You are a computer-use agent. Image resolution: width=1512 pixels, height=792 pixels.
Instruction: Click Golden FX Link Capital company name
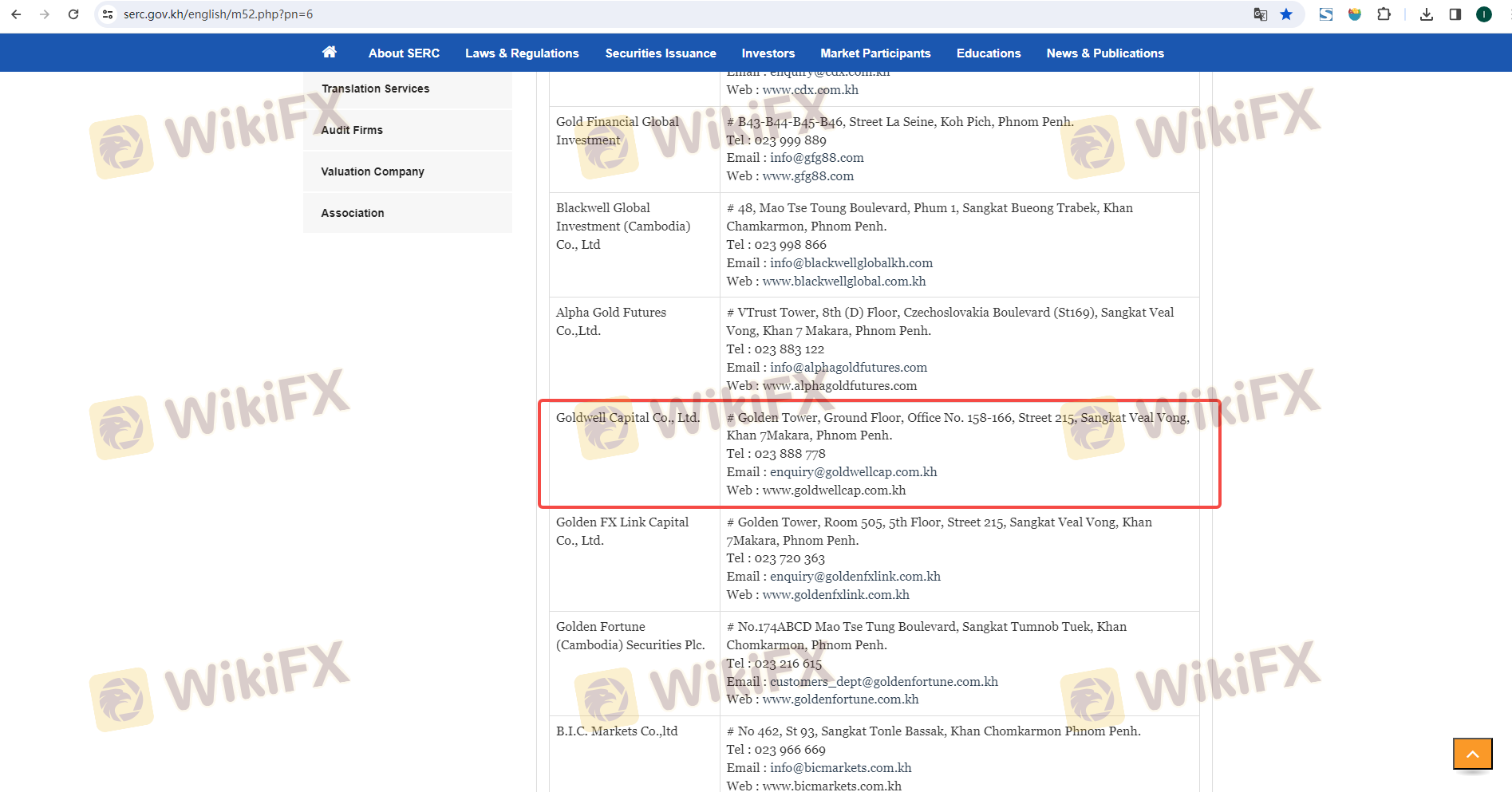click(622, 531)
